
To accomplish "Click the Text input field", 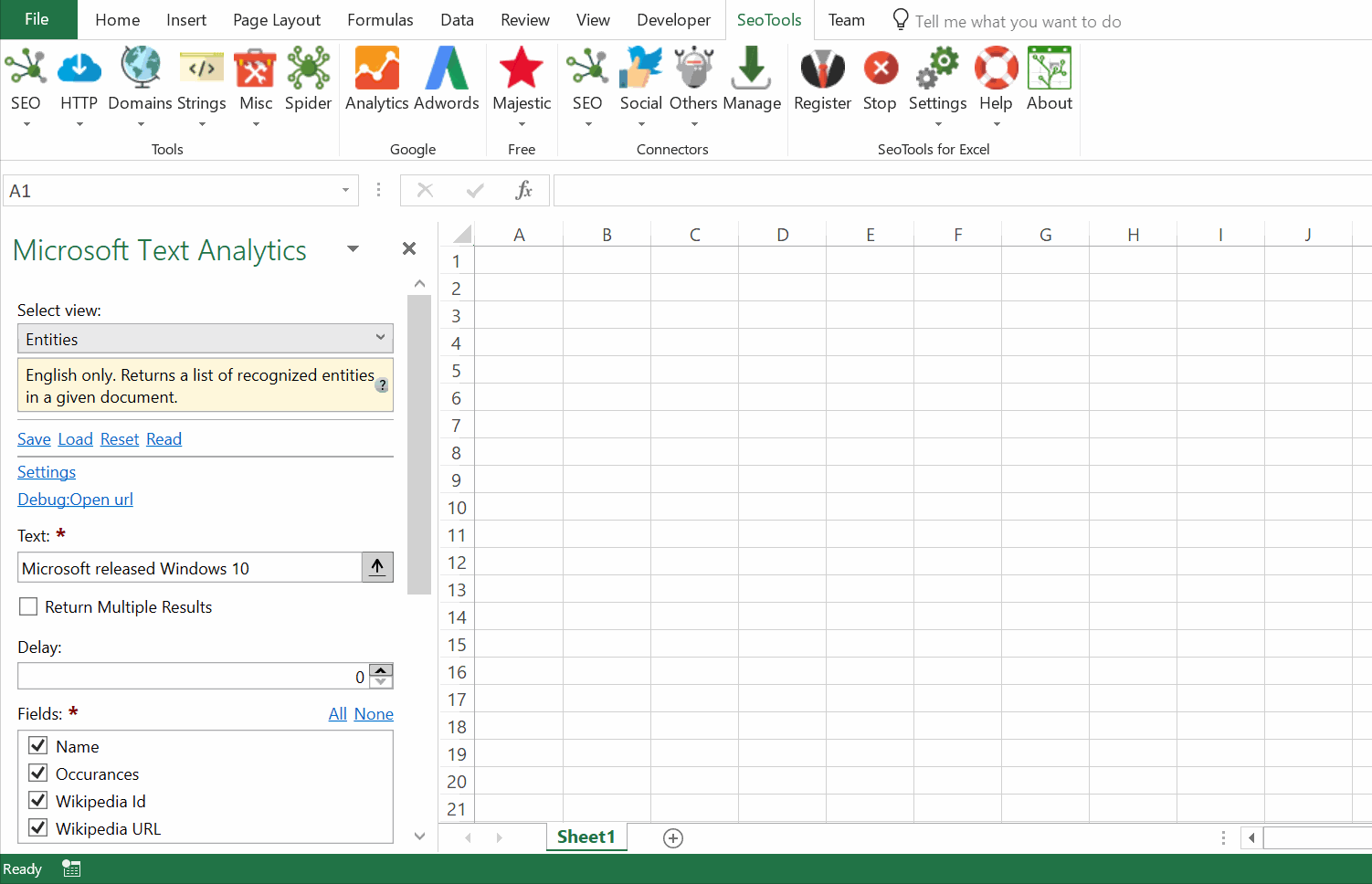I will coord(190,567).
